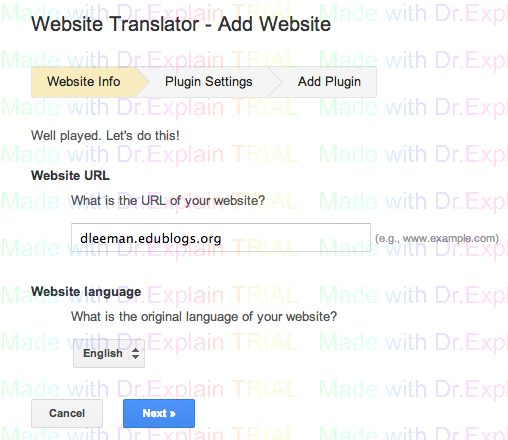Click the Website URL section heading
The image size is (508, 440).
pyautogui.click(x=70, y=175)
